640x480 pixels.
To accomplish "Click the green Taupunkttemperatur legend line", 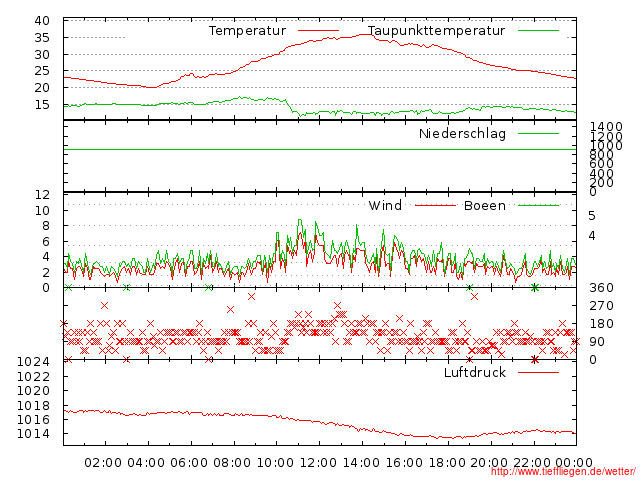I will point(538,31).
